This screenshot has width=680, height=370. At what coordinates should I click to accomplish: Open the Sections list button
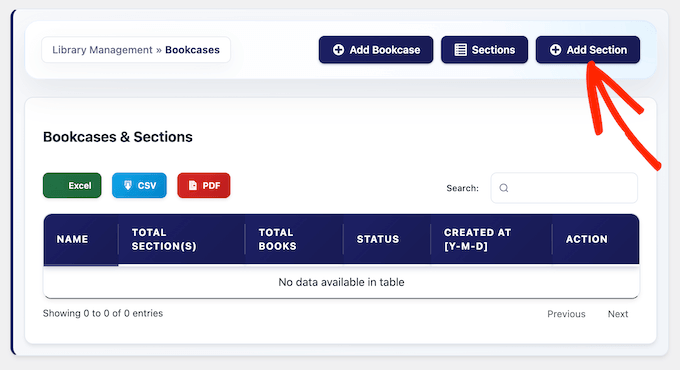[x=484, y=50]
